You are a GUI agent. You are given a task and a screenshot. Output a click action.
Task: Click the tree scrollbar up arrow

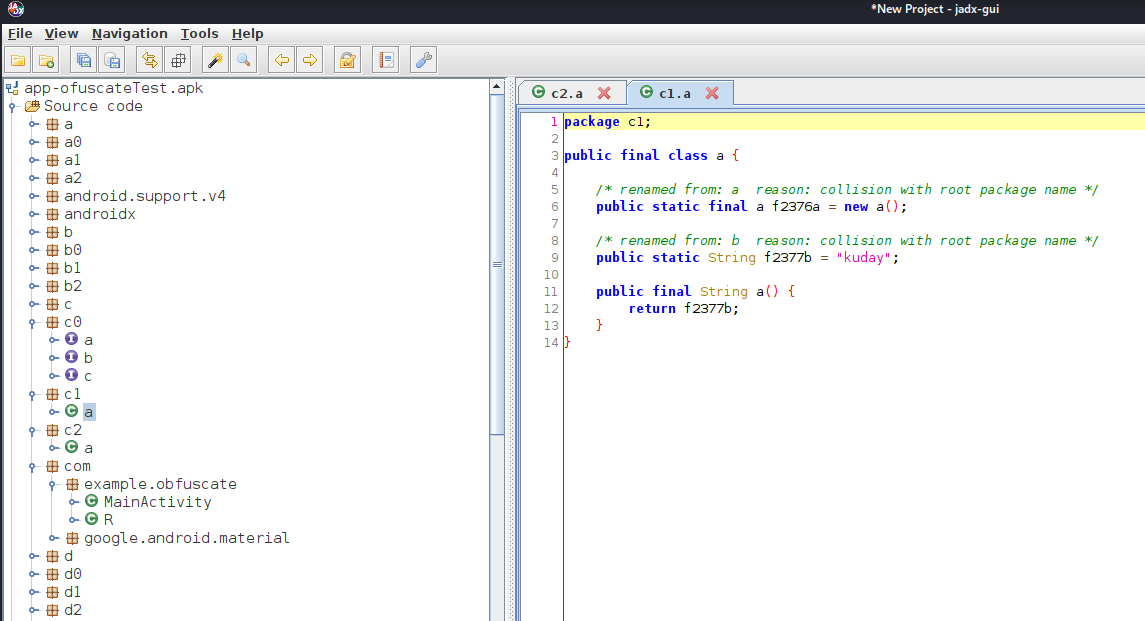pyautogui.click(x=497, y=86)
